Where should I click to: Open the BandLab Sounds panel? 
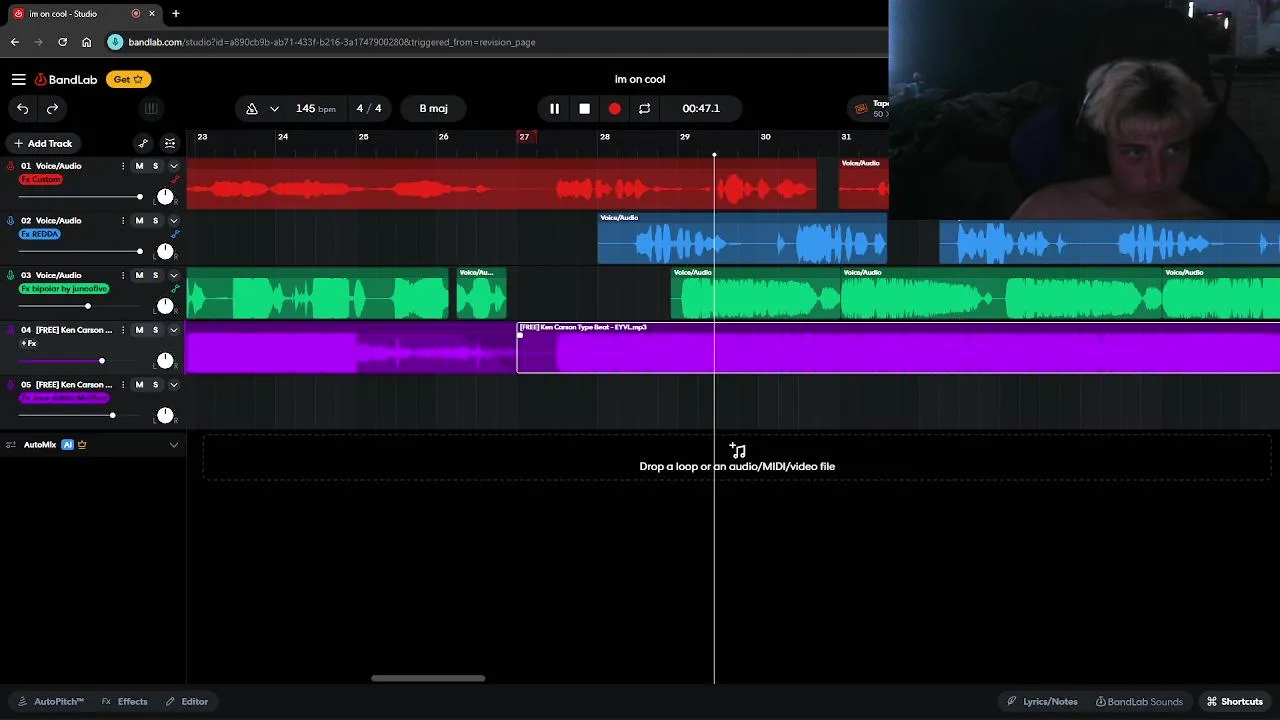click(1139, 701)
